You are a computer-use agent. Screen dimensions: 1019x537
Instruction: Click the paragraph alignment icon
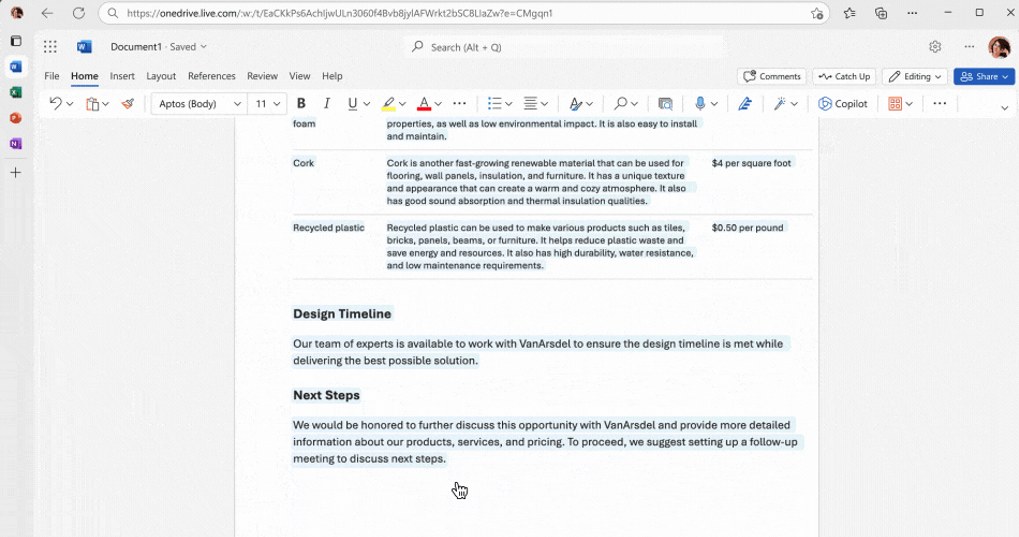[530, 103]
